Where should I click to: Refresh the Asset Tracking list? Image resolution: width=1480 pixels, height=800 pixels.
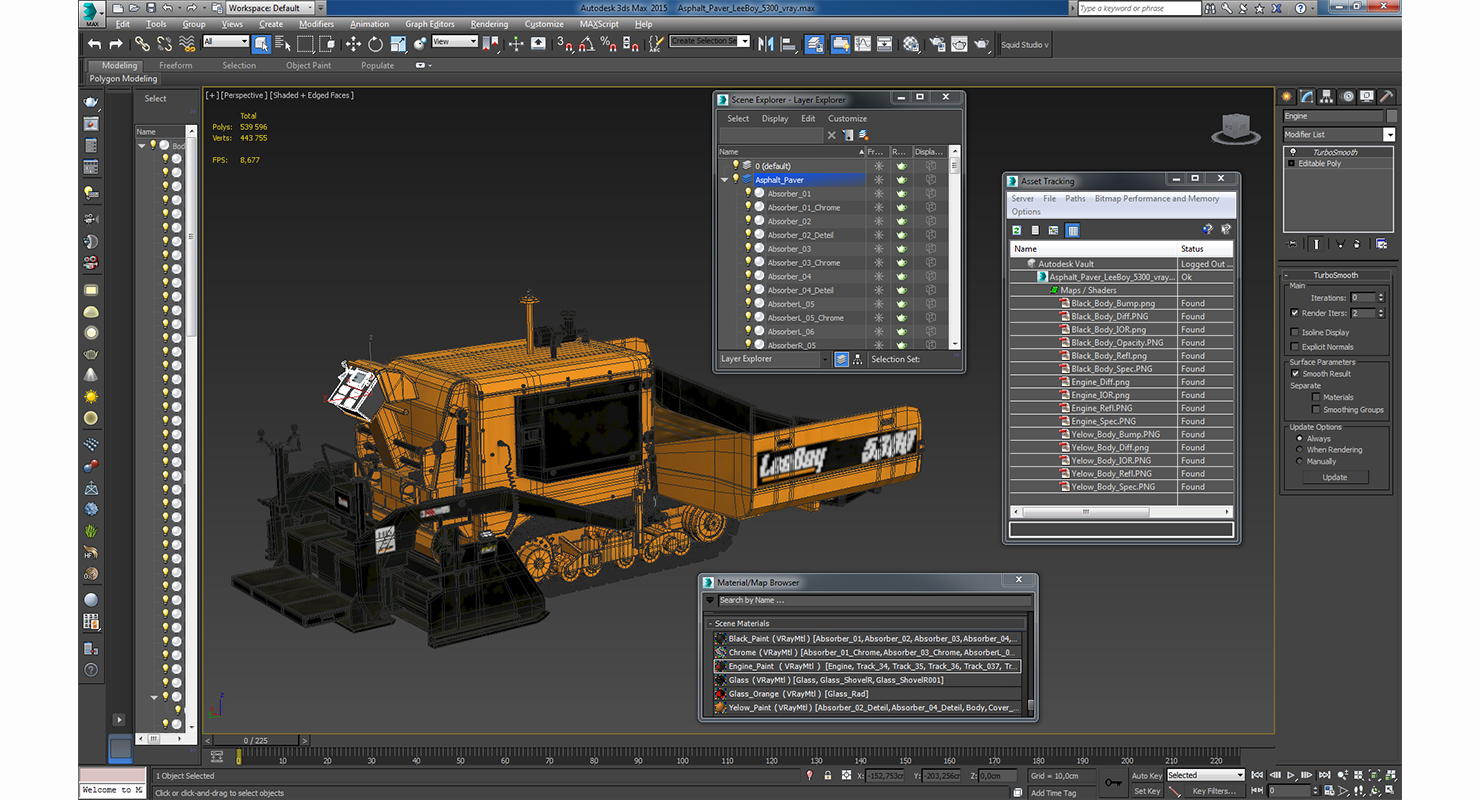point(1017,230)
